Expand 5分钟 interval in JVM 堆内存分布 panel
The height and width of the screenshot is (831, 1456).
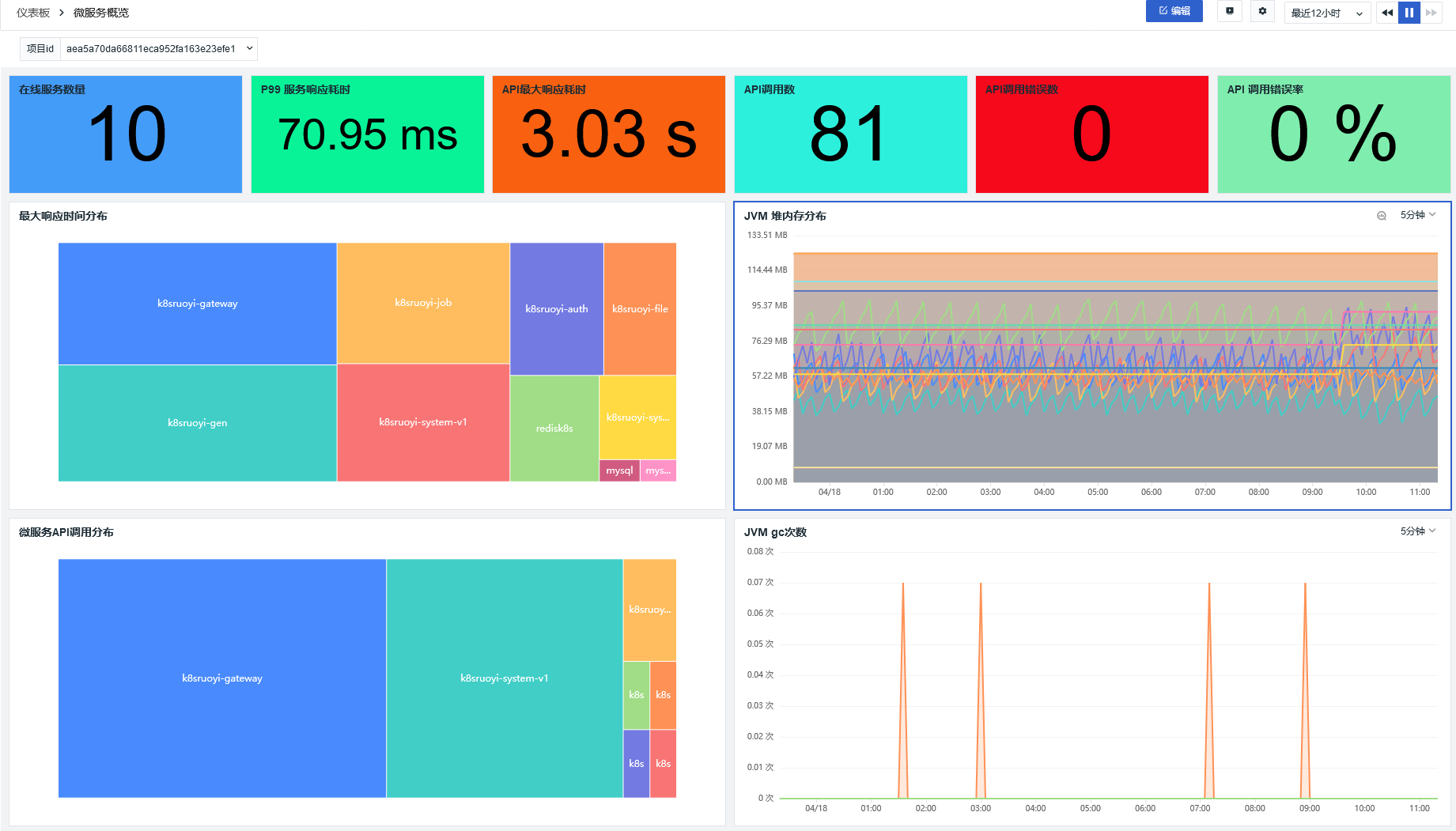tap(1417, 215)
